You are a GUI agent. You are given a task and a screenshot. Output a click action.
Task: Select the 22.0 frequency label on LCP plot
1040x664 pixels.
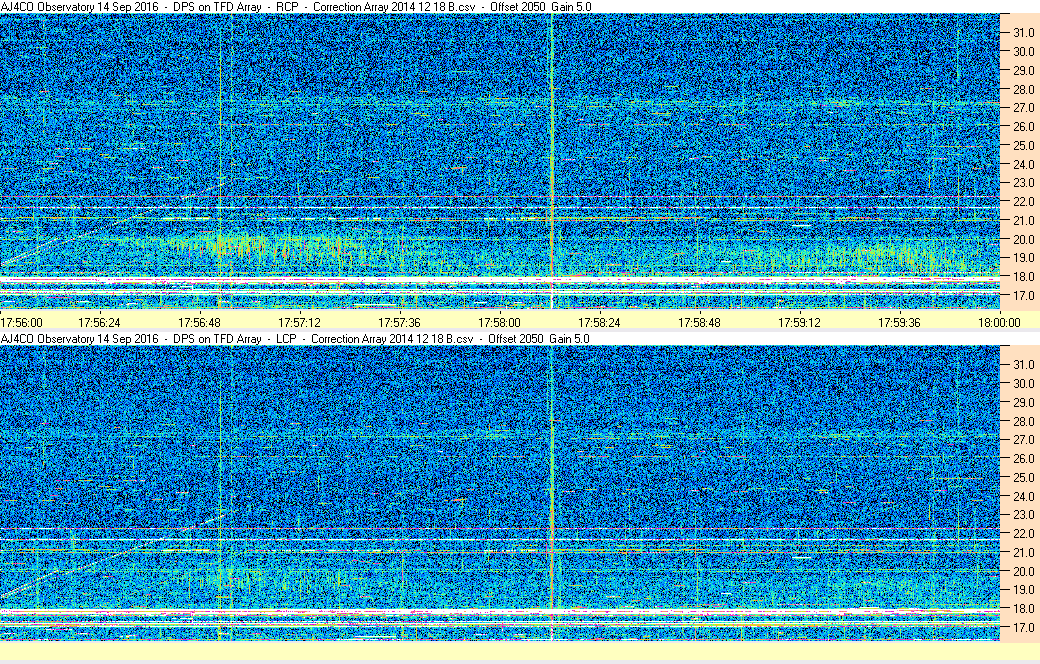click(1023, 533)
